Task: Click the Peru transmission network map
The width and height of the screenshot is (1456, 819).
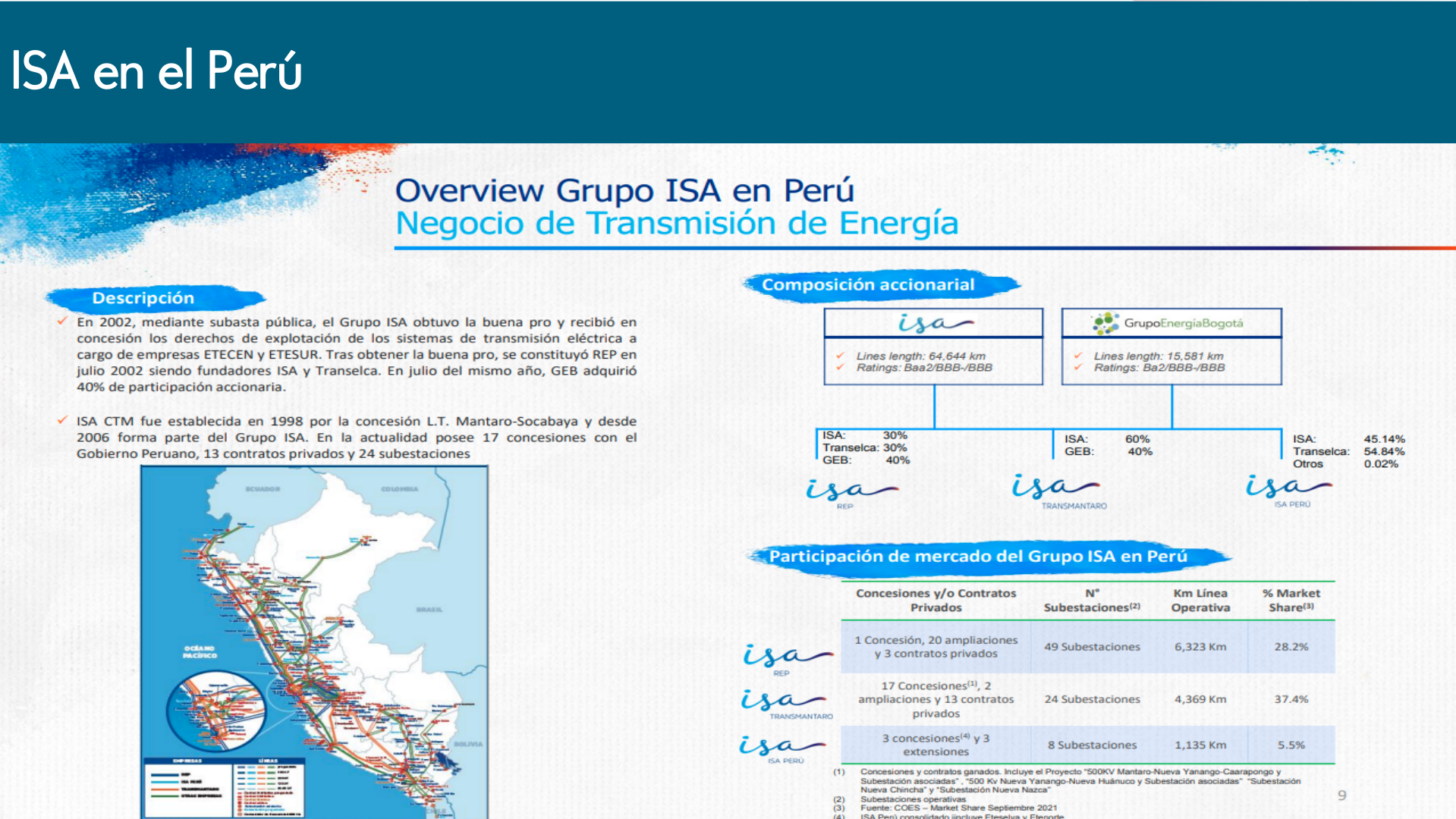Action: pyautogui.click(x=314, y=642)
